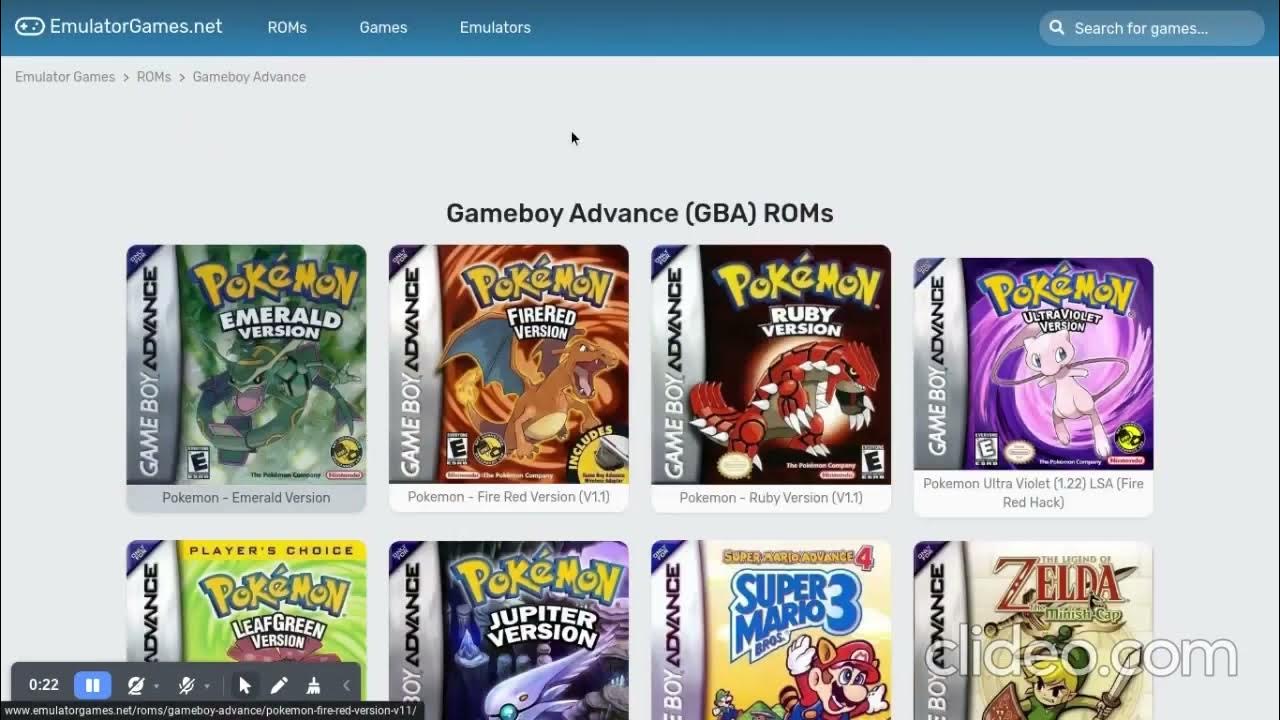Viewport: 1280px width, 720px height.
Task: Pause the screen recording
Action: point(92,685)
